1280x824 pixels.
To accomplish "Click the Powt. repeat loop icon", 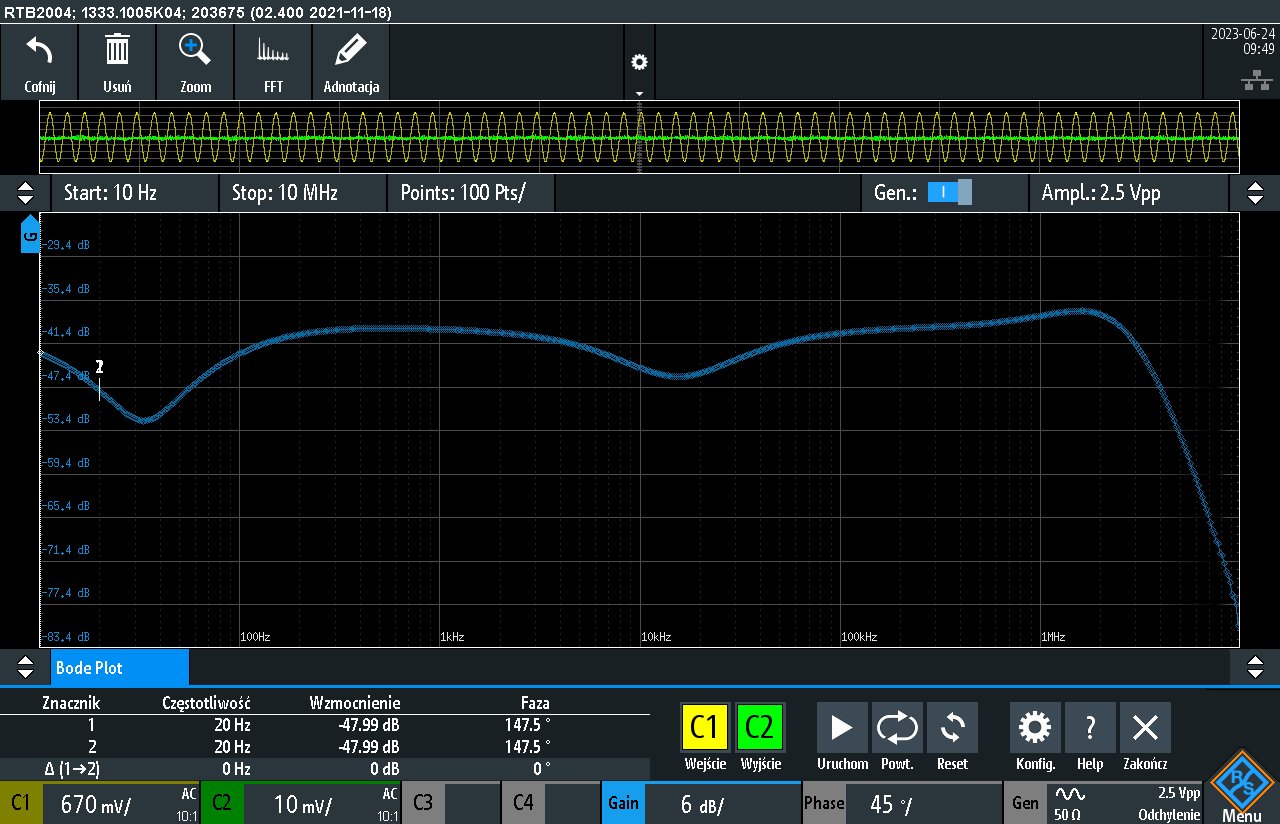I will (897, 727).
